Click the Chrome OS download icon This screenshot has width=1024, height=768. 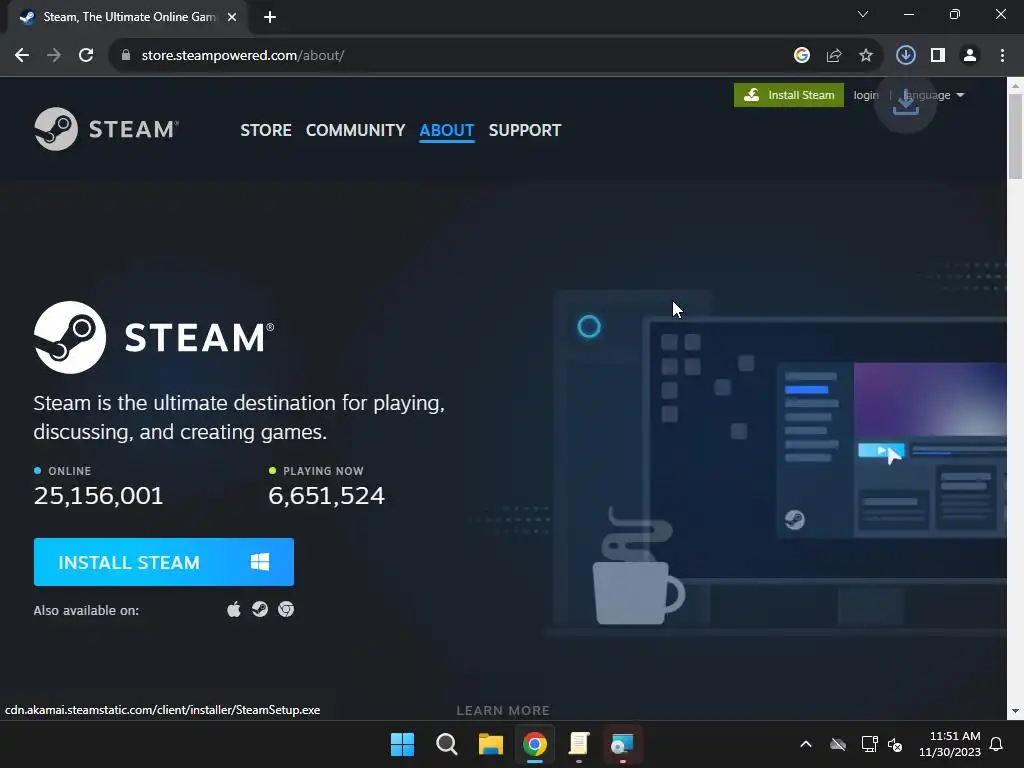286,609
